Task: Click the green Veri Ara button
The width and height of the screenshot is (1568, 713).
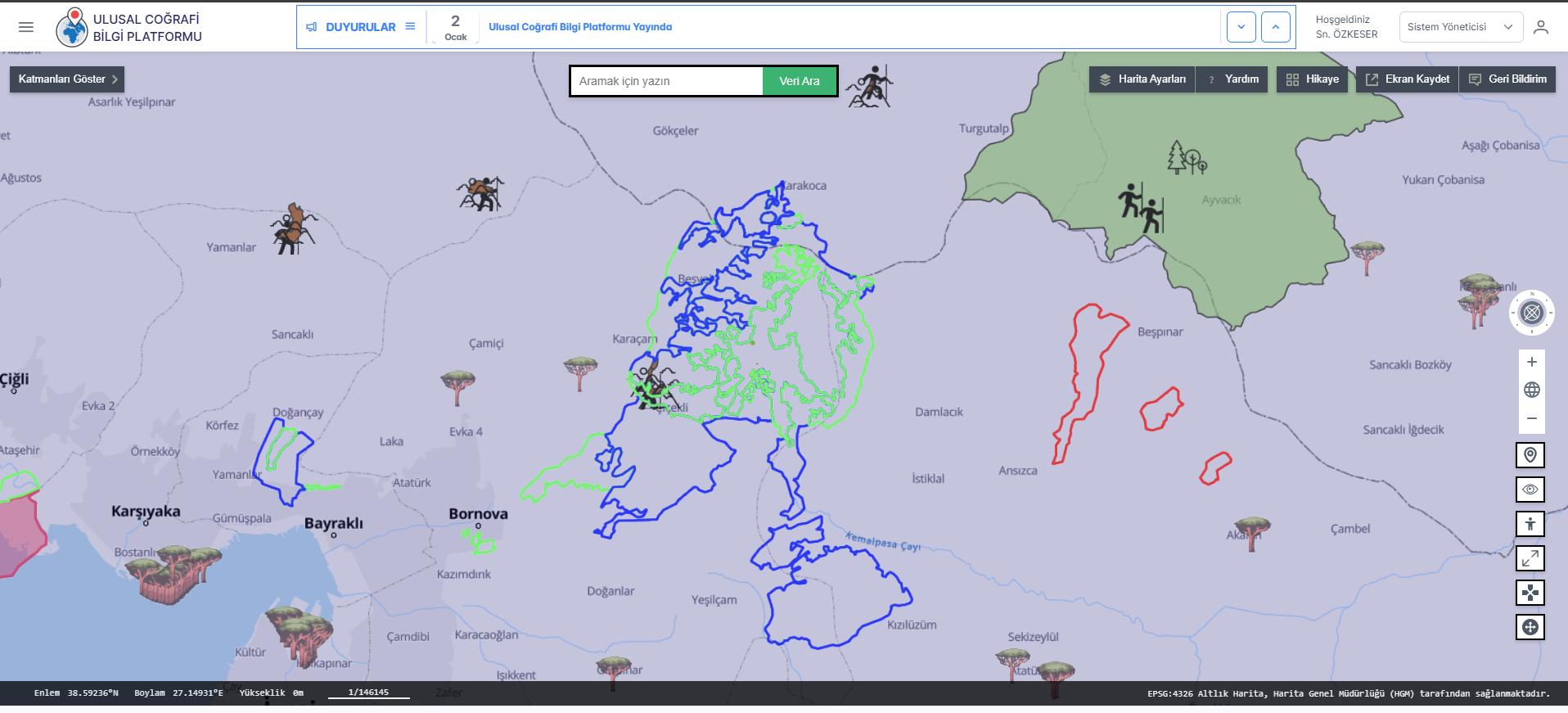Action: (799, 81)
